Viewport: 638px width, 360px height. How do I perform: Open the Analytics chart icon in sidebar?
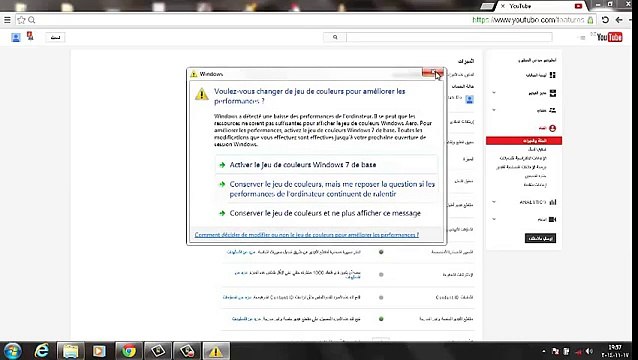553,202
